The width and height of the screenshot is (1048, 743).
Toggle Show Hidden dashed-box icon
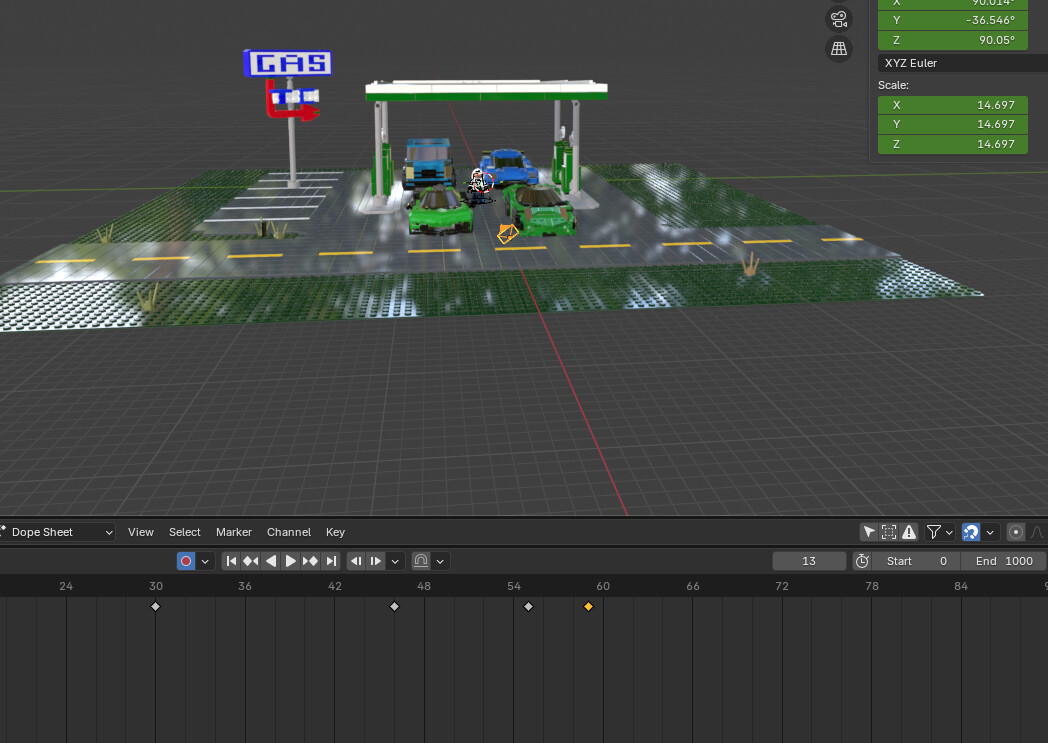[x=889, y=532]
